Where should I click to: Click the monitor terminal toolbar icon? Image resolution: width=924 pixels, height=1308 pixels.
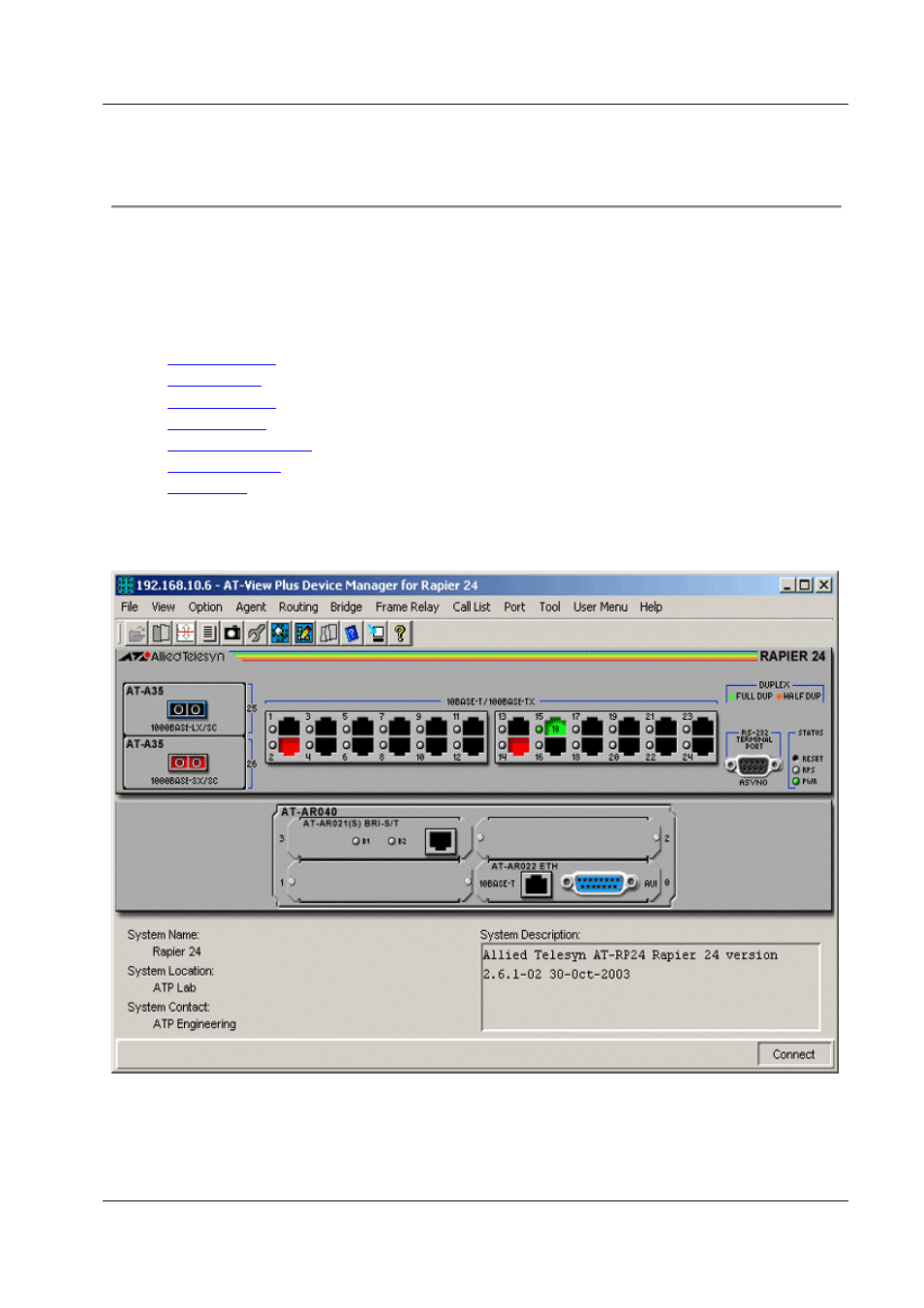(x=376, y=634)
